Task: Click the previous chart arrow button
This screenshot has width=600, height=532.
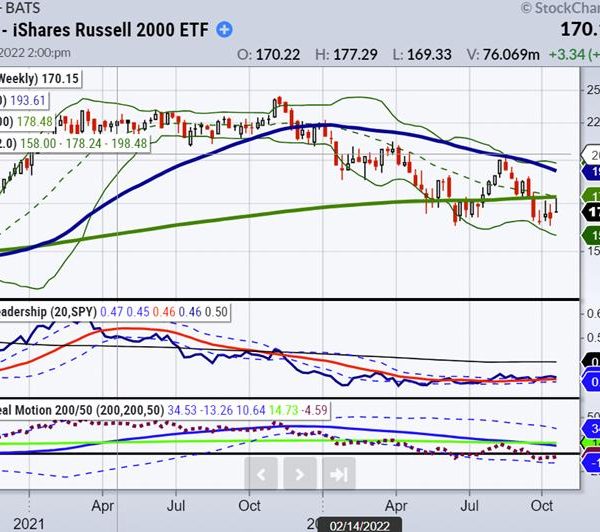Action: tap(261, 474)
